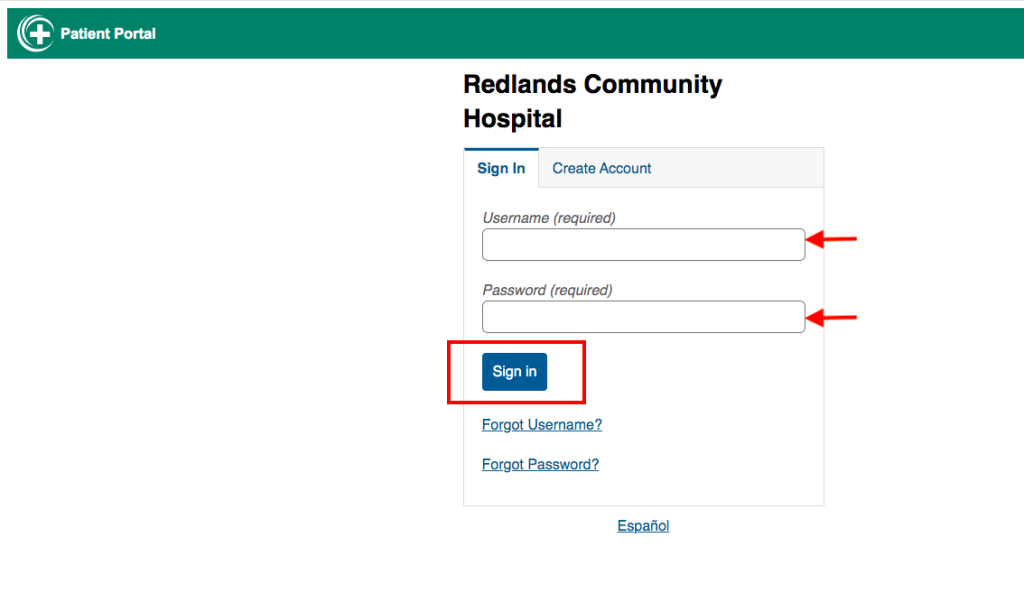Viewport: 1024px width, 593px height.
Task: Focus the Username input field
Action: pos(643,244)
